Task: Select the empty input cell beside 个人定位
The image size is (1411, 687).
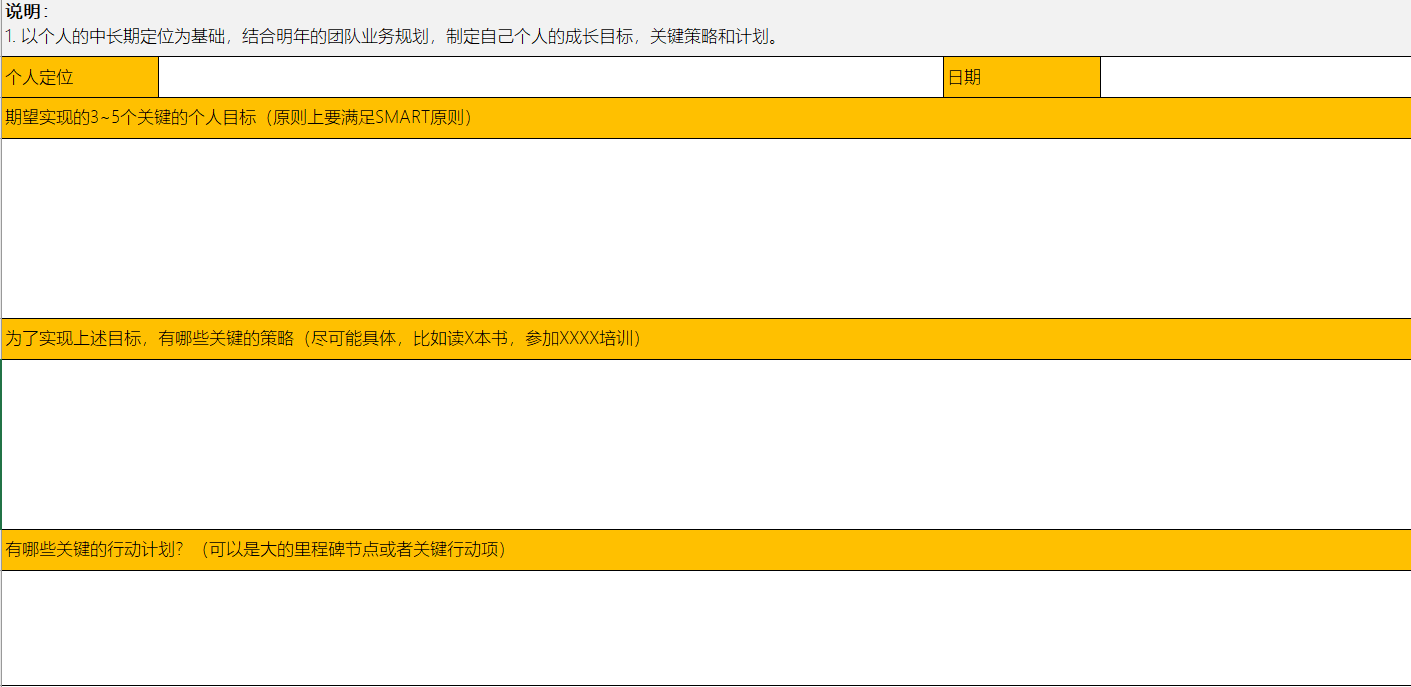Action: coord(550,78)
